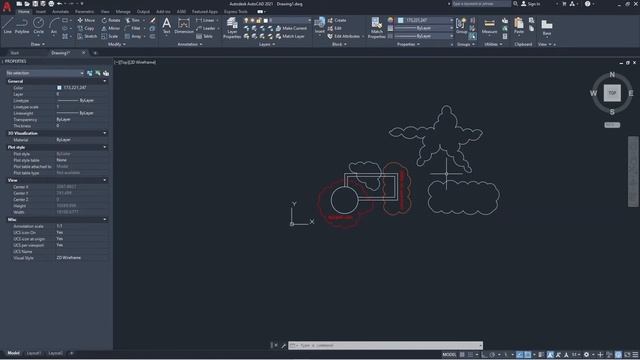The height and width of the screenshot is (360, 640).
Task: Toggle polar tracking in status bar
Action: pos(492,355)
